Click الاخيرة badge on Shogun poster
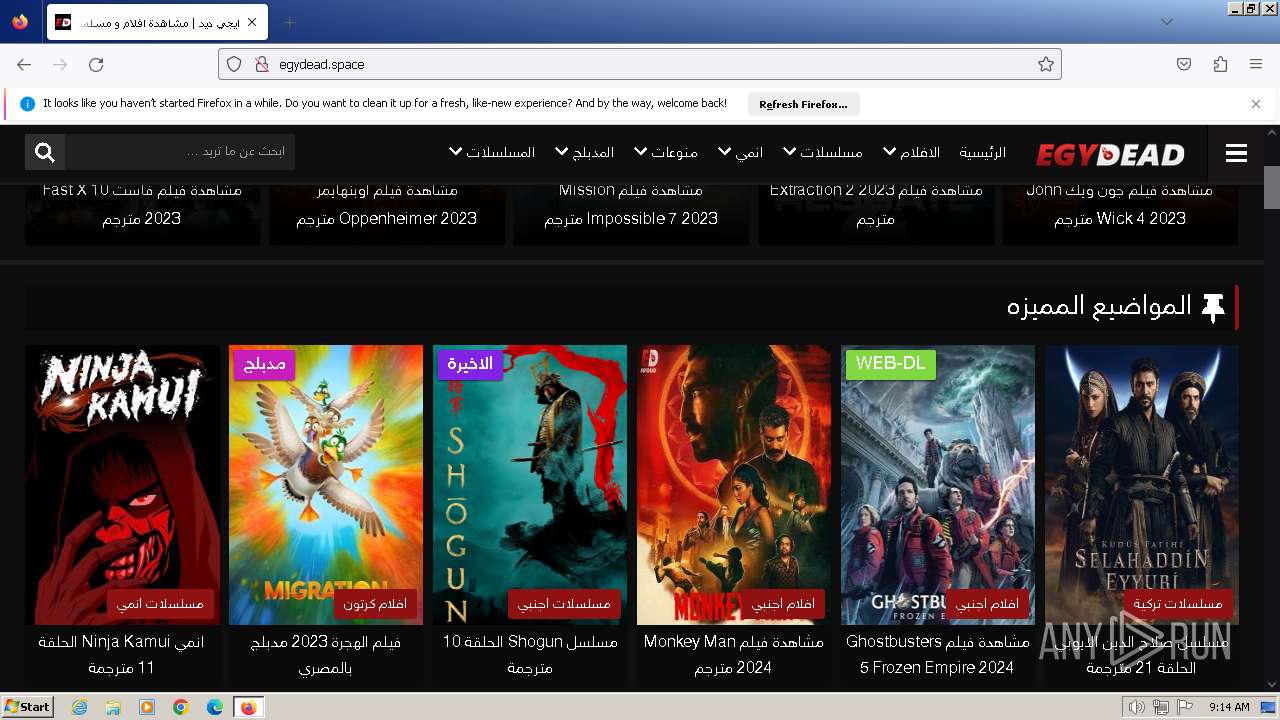Image resolution: width=1280 pixels, height=720 pixels. coord(470,364)
